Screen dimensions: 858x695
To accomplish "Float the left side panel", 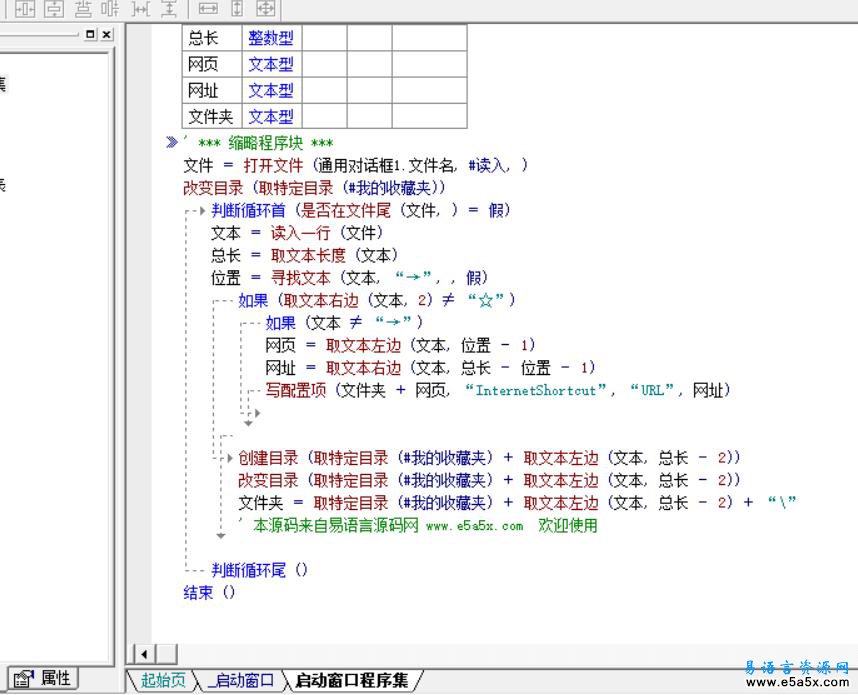I will tap(91, 34).
